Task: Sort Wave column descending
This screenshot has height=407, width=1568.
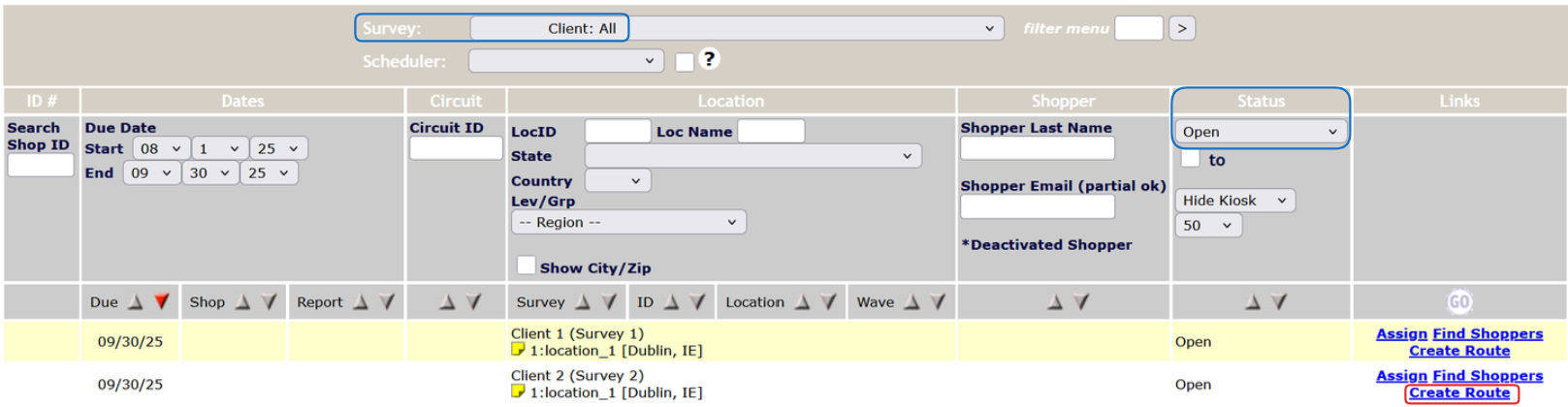Action: click(x=938, y=302)
